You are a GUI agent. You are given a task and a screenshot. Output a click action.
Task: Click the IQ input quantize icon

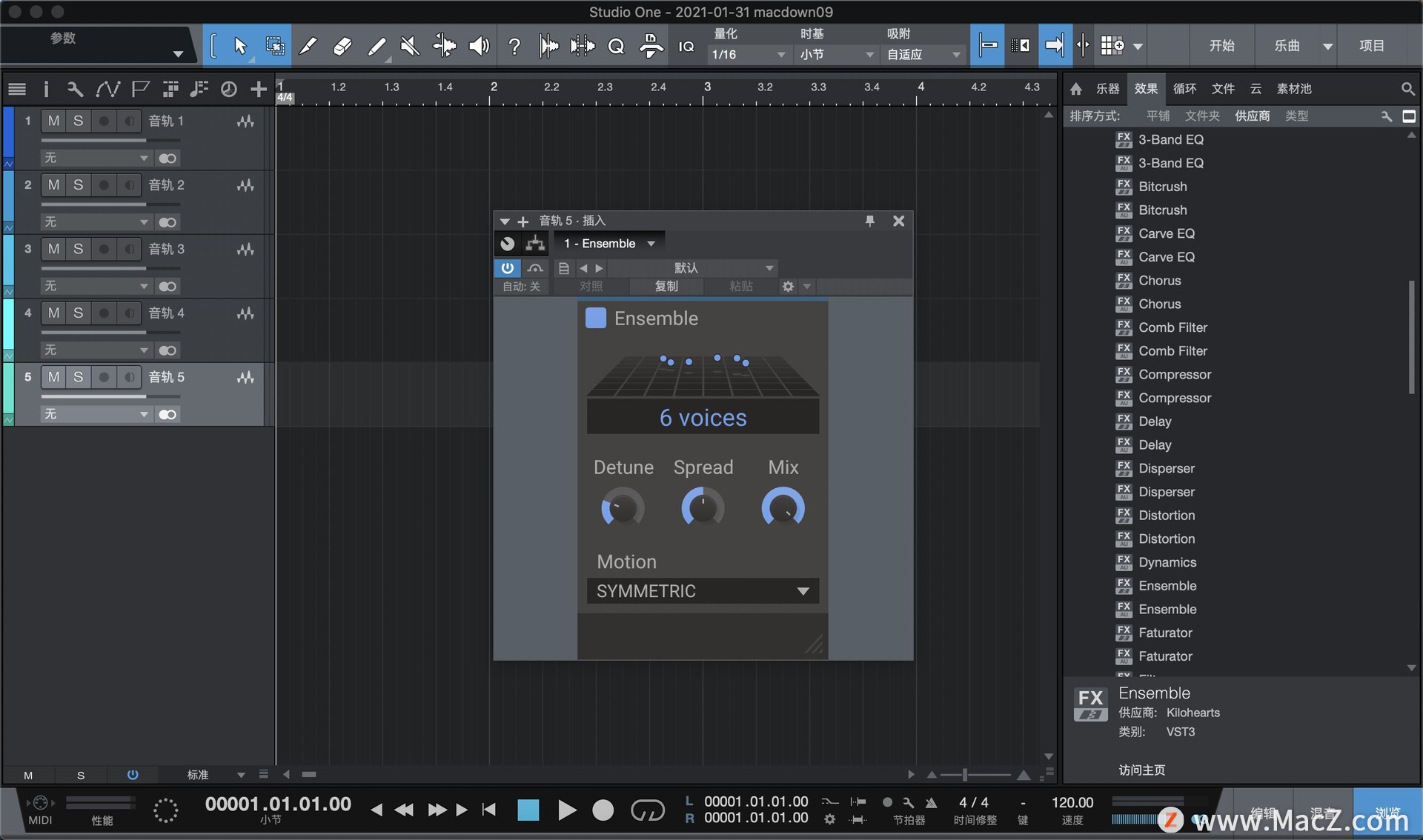pos(686,46)
